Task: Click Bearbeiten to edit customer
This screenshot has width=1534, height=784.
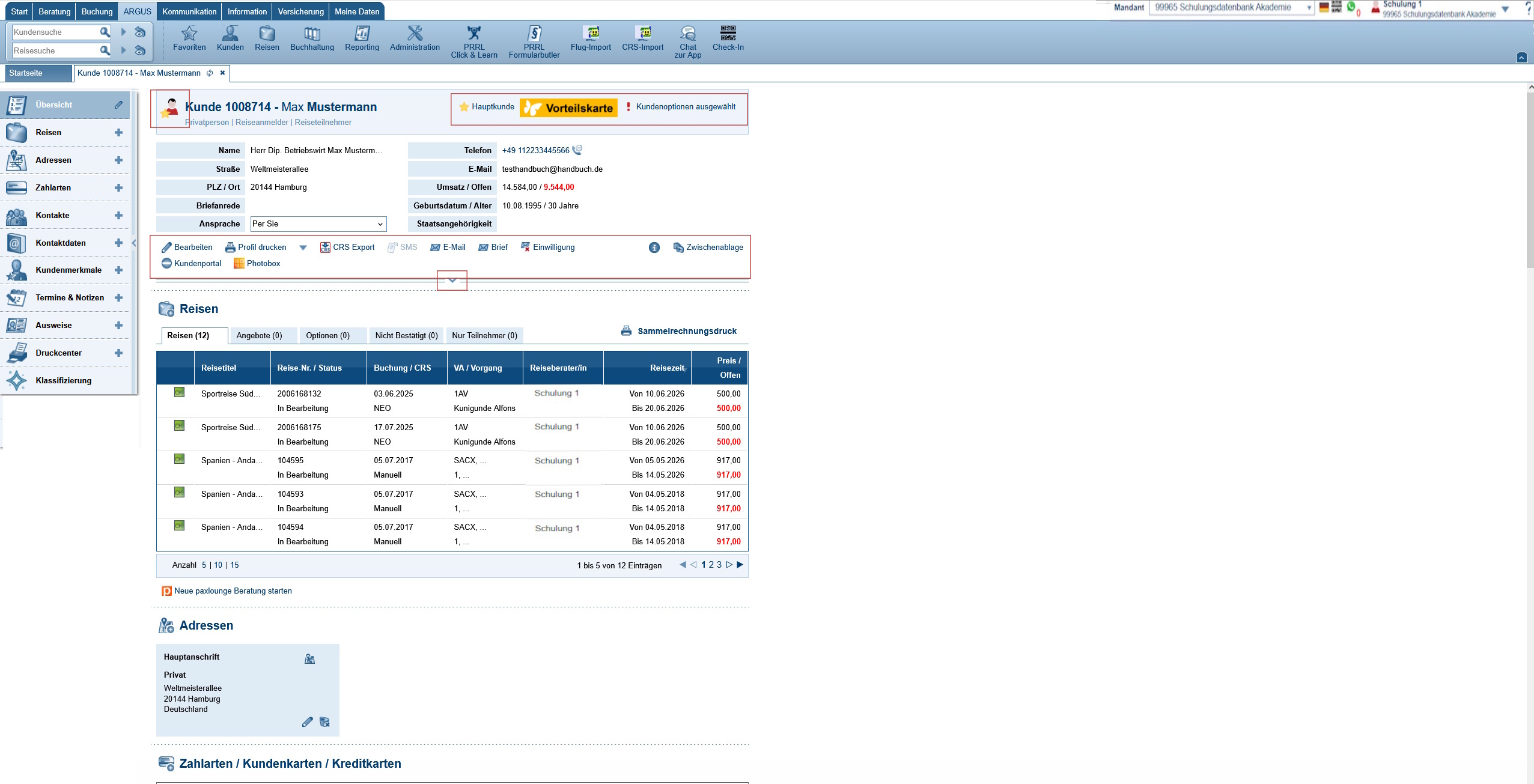Action: coord(187,248)
